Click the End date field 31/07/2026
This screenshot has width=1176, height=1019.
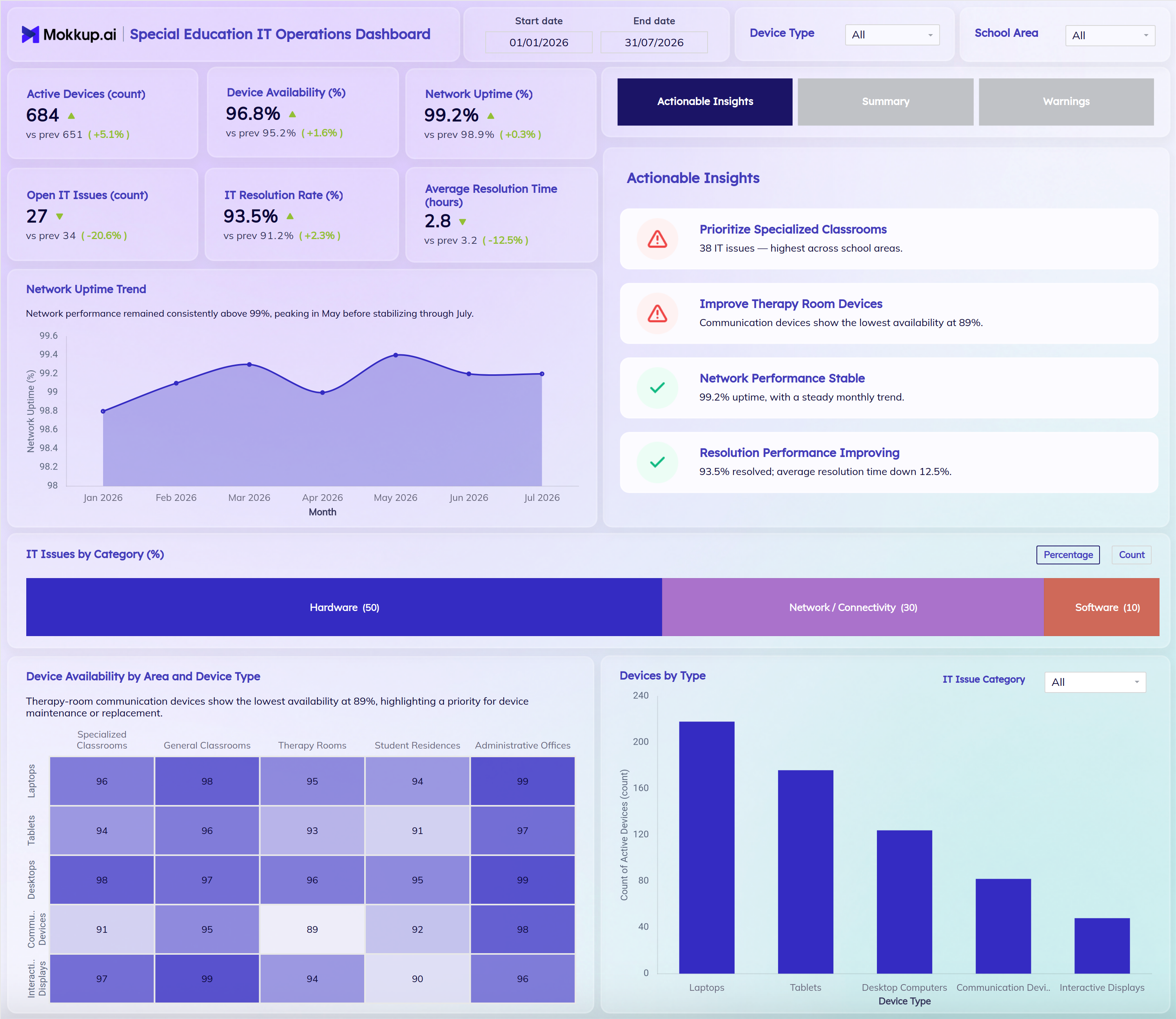654,43
